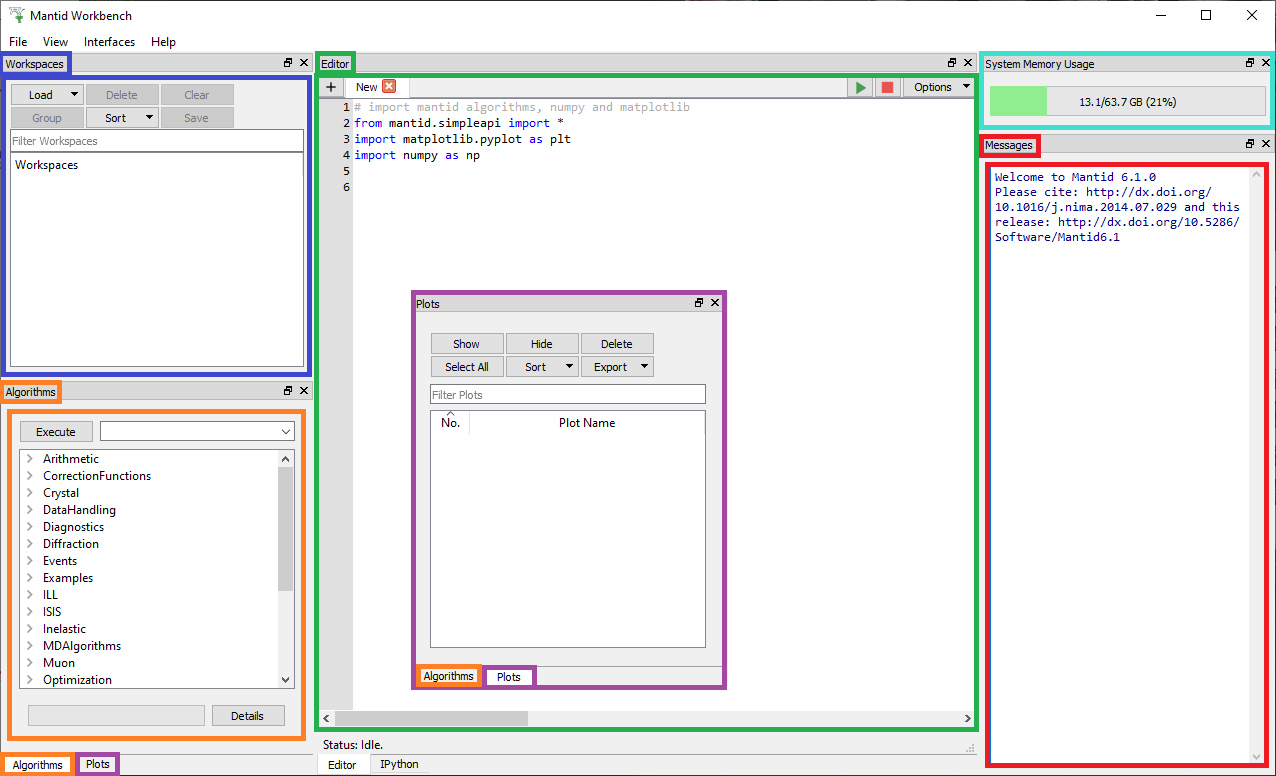The width and height of the screenshot is (1276, 776).
Task: Float the Workspaces panel with the undock icon
Action: tap(288, 63)
